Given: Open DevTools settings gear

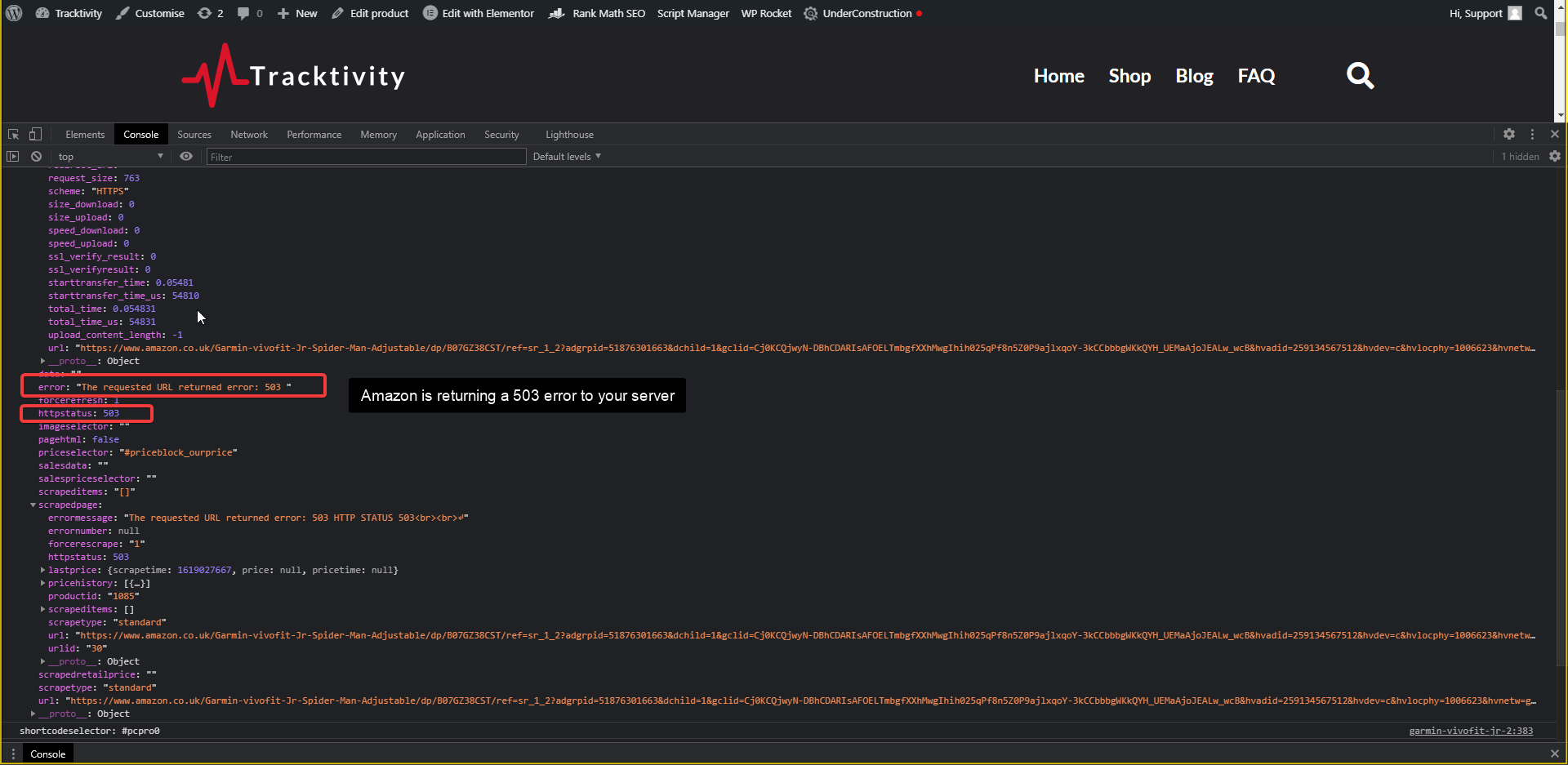Looking at the screenshot, I should (1509, 134).
